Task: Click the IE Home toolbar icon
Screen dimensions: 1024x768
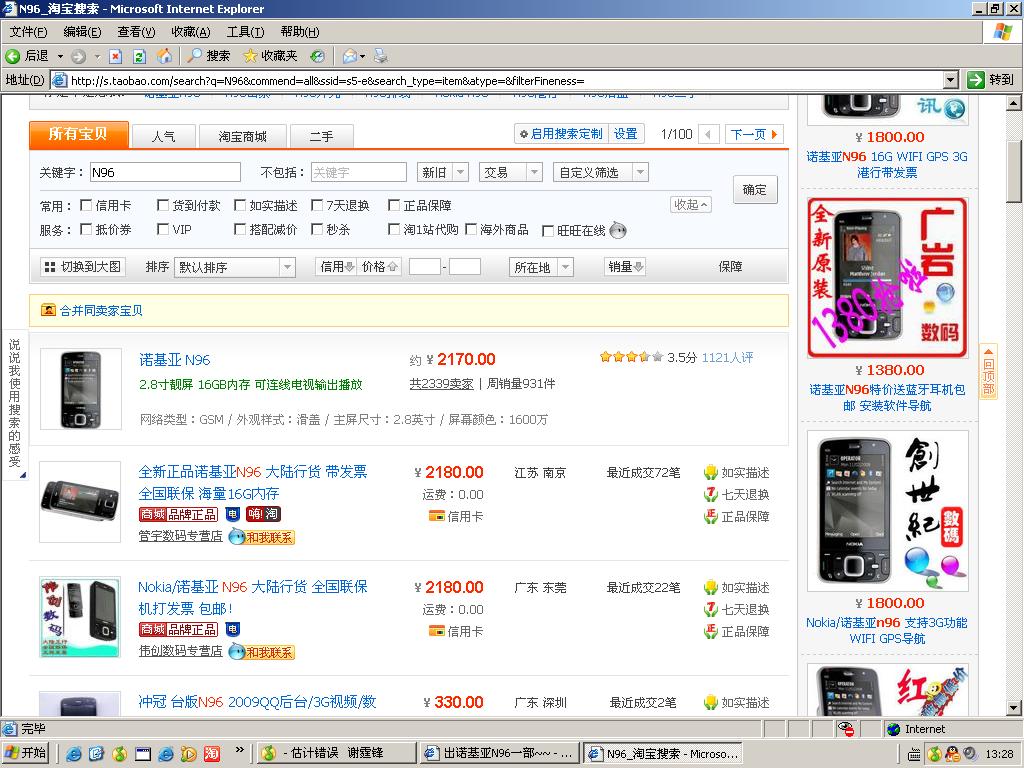Action: tap(164, 56)
